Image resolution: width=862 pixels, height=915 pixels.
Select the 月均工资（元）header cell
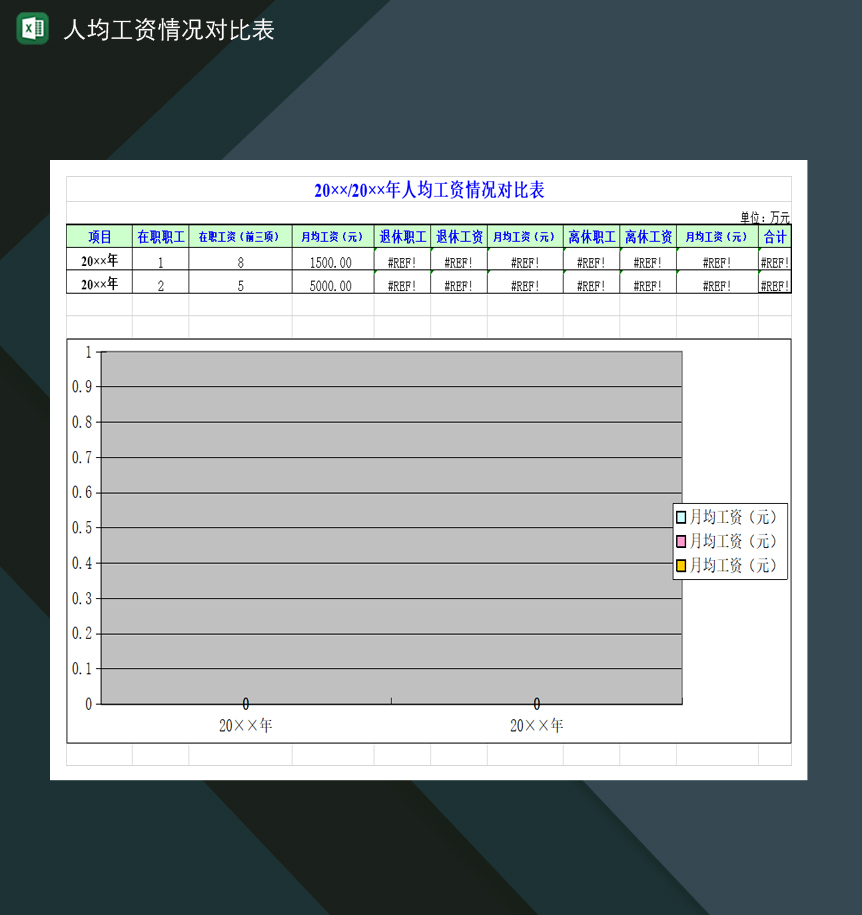(333, 236)
